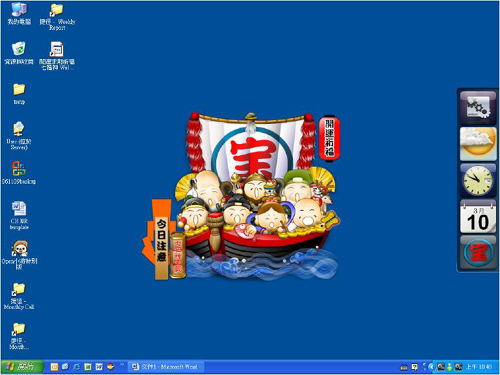Select the Word template document icon
Screen dimensions: 500x375
(x=19, y=215)
